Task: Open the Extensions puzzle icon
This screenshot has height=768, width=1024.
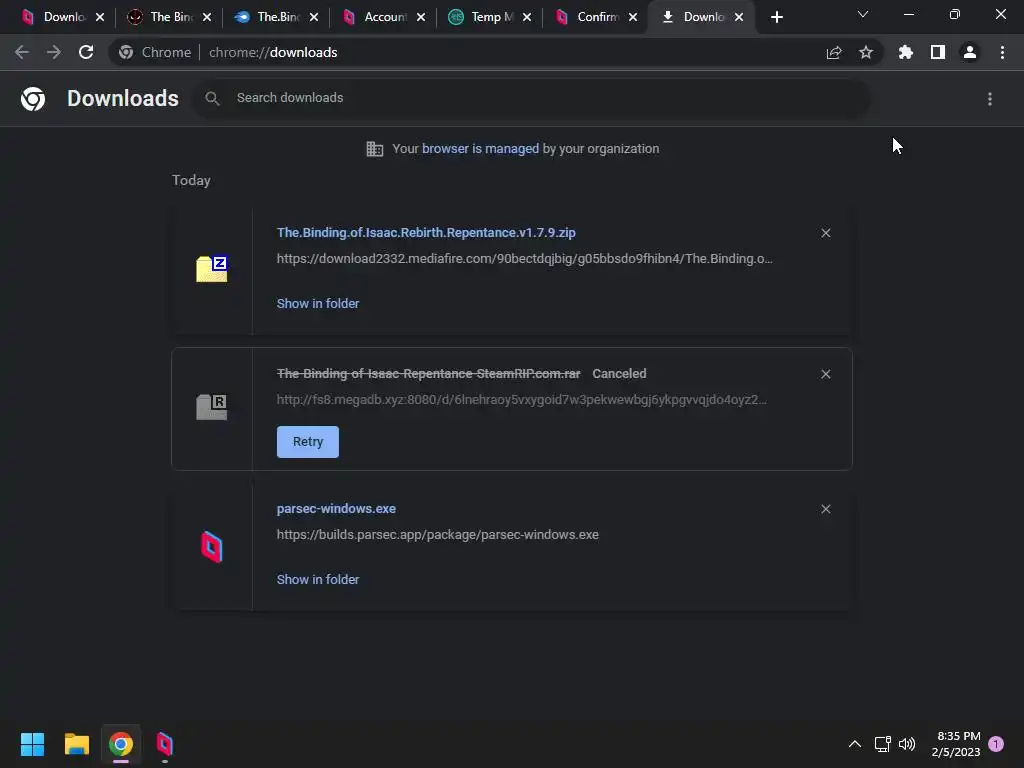Action: pos(905,52)
